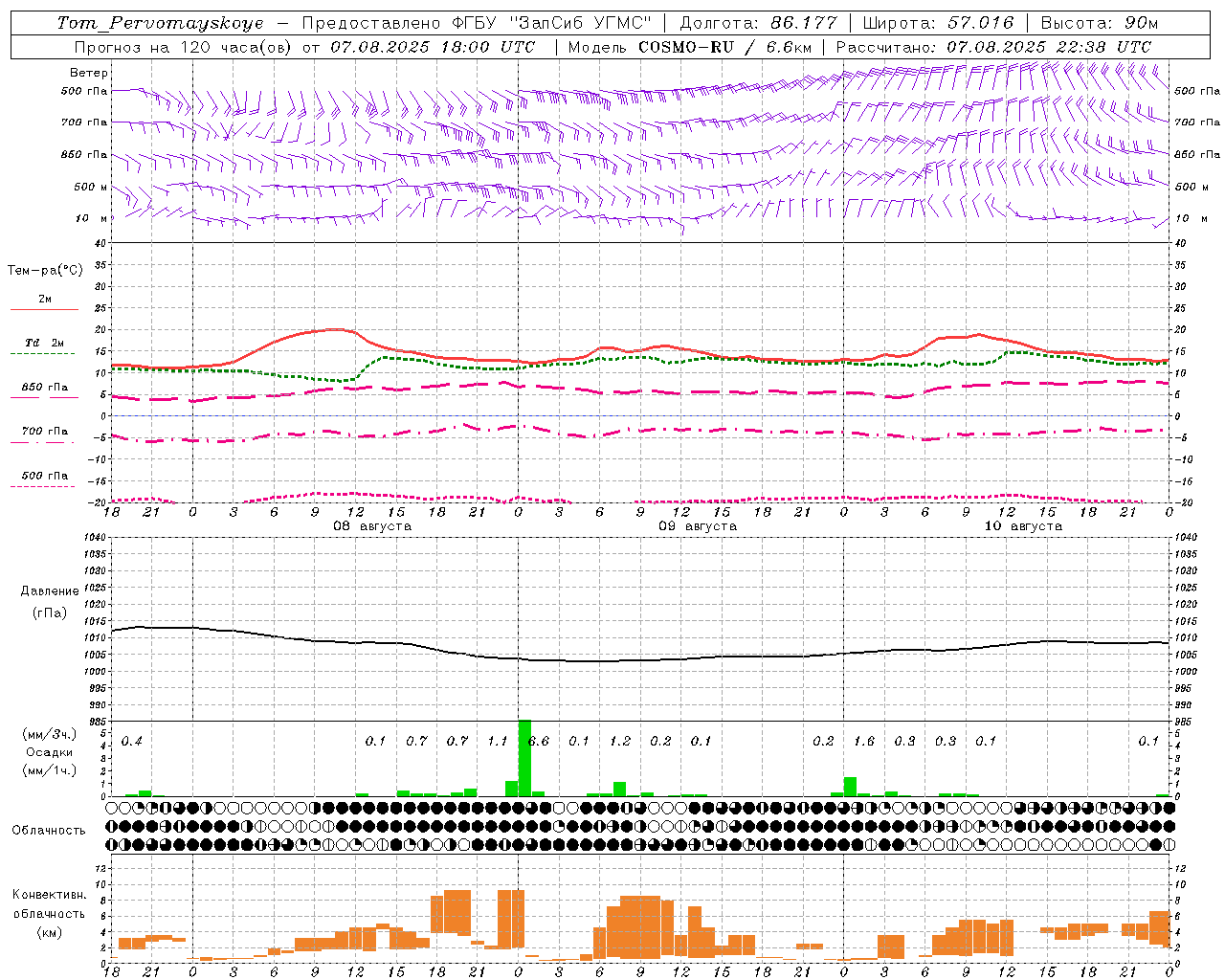Click the (мм/3ч.) precipitation unit label

click(49, 734)
